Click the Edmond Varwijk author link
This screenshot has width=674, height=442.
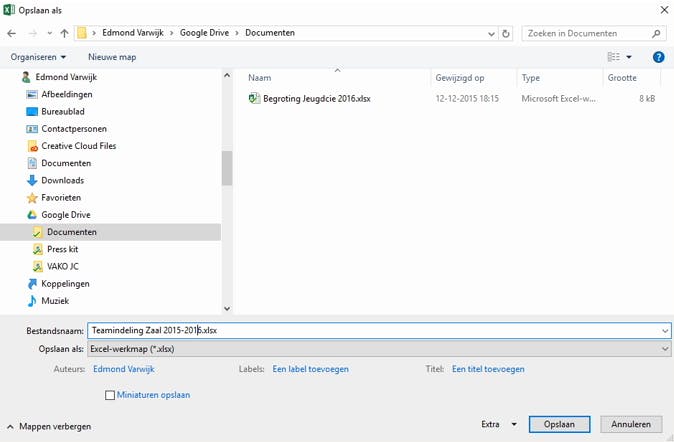pos(124,369)
